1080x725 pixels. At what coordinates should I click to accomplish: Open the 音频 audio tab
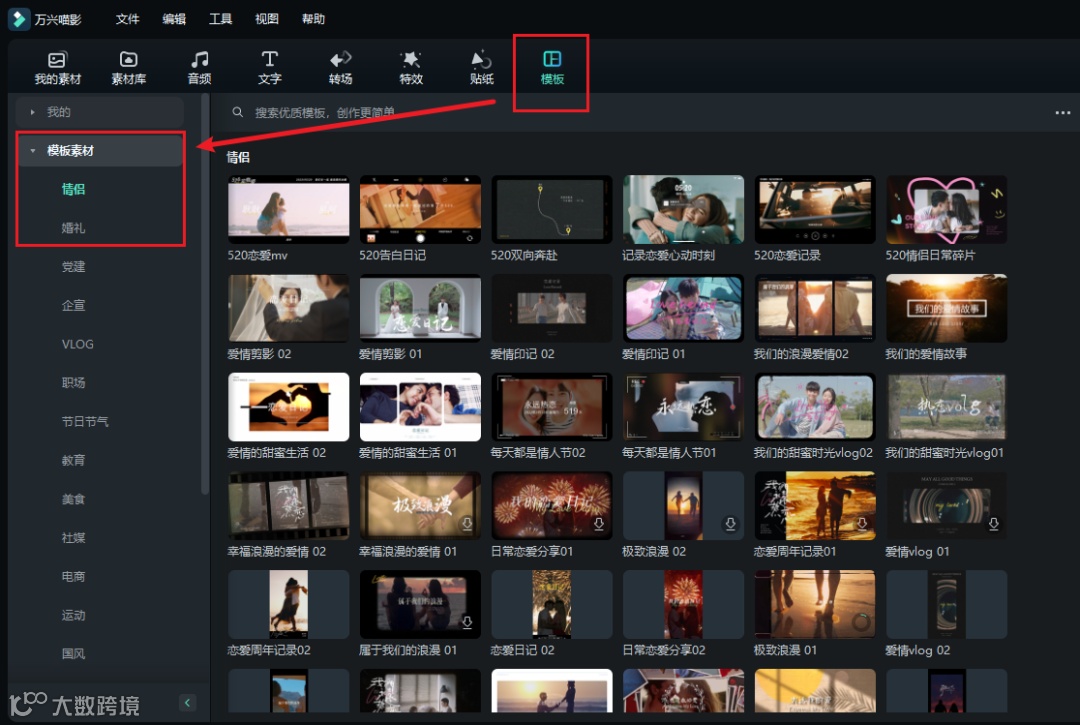(x=200, y=67)
